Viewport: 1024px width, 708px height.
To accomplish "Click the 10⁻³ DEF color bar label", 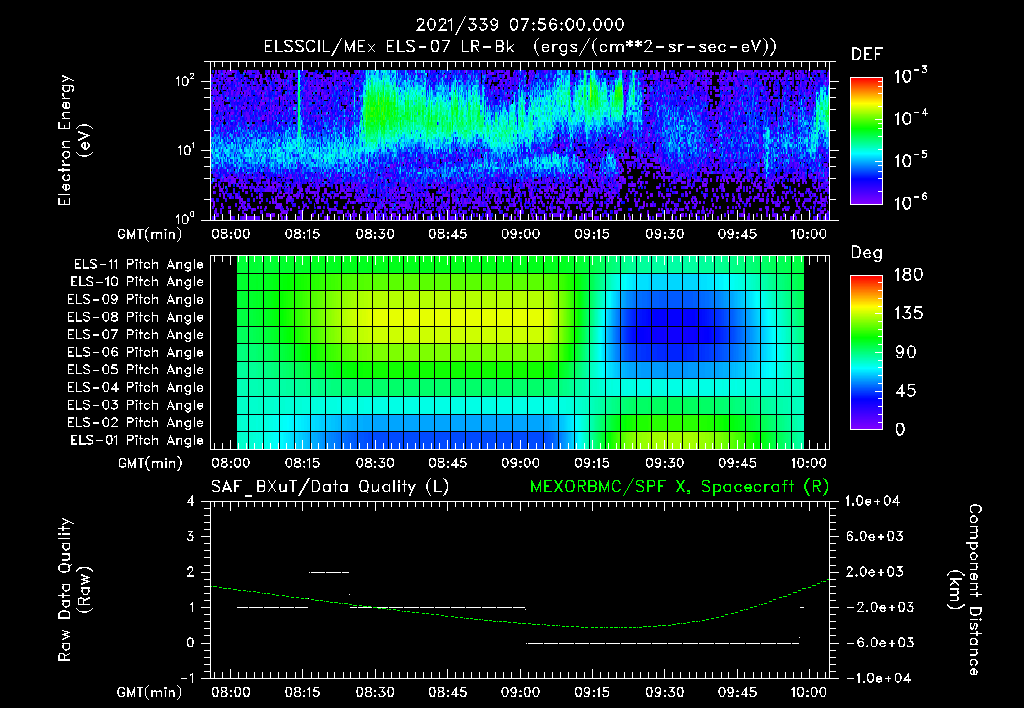I will point(910,76).
